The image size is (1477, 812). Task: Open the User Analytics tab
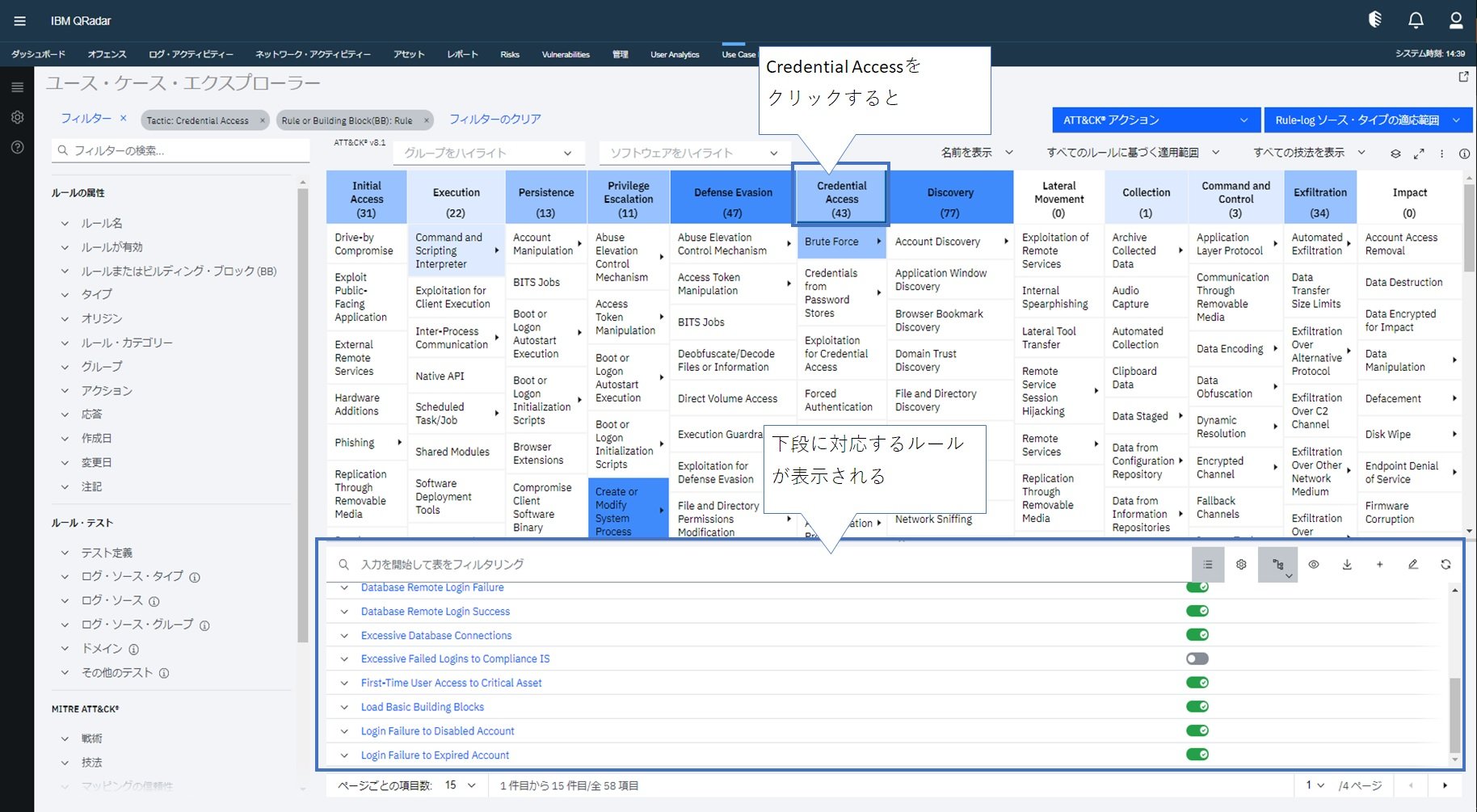(x=675, y=54)
